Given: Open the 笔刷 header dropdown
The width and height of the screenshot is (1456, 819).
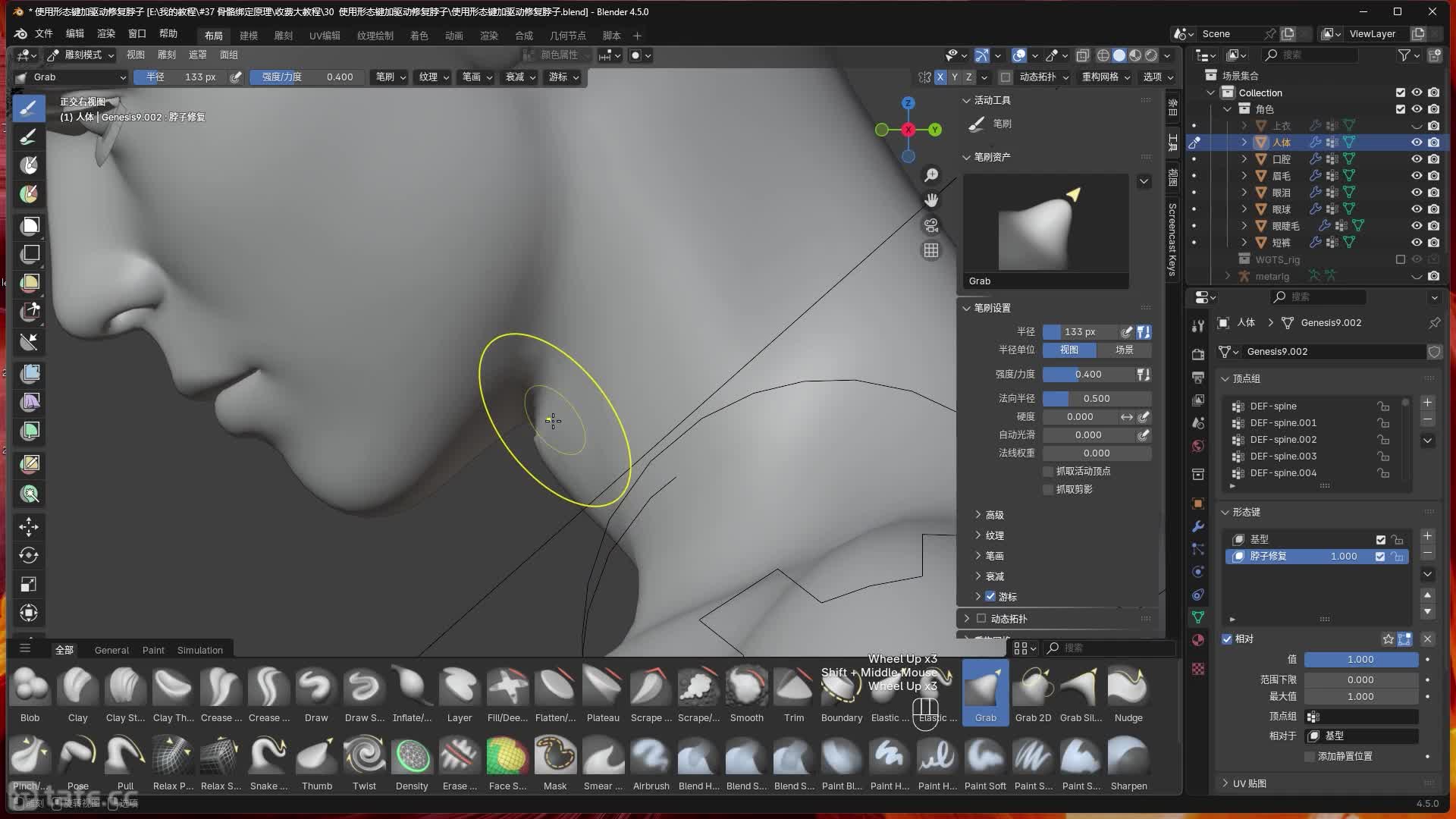Looking at the screenshot, I should 391,77.
